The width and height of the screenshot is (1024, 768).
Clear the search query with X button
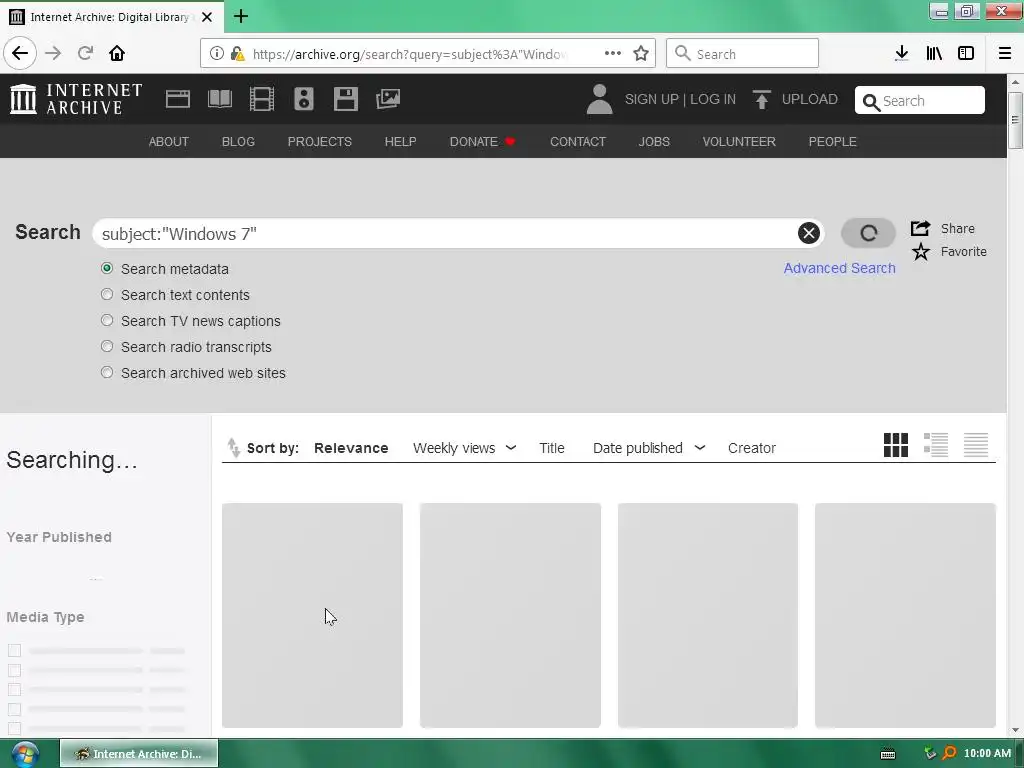(808, 233)
